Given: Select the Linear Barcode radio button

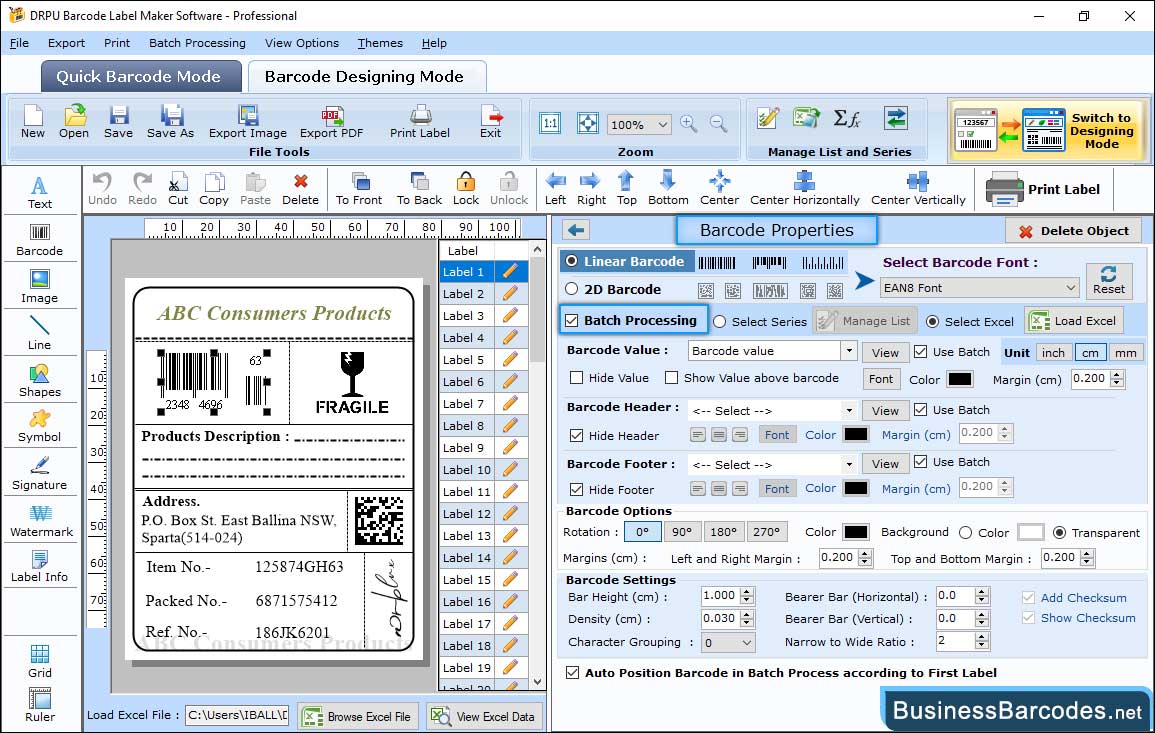Looking at the screenshot, I should (572, 261).
